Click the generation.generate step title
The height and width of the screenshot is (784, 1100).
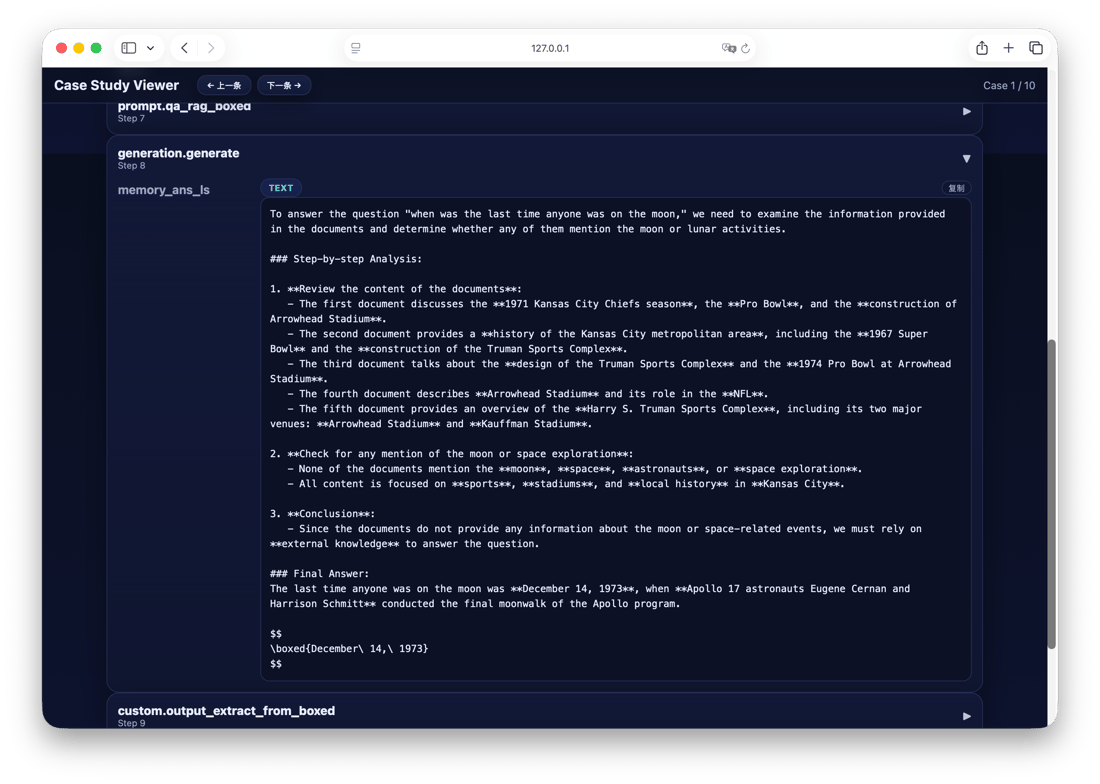click(x=178, y=153)
